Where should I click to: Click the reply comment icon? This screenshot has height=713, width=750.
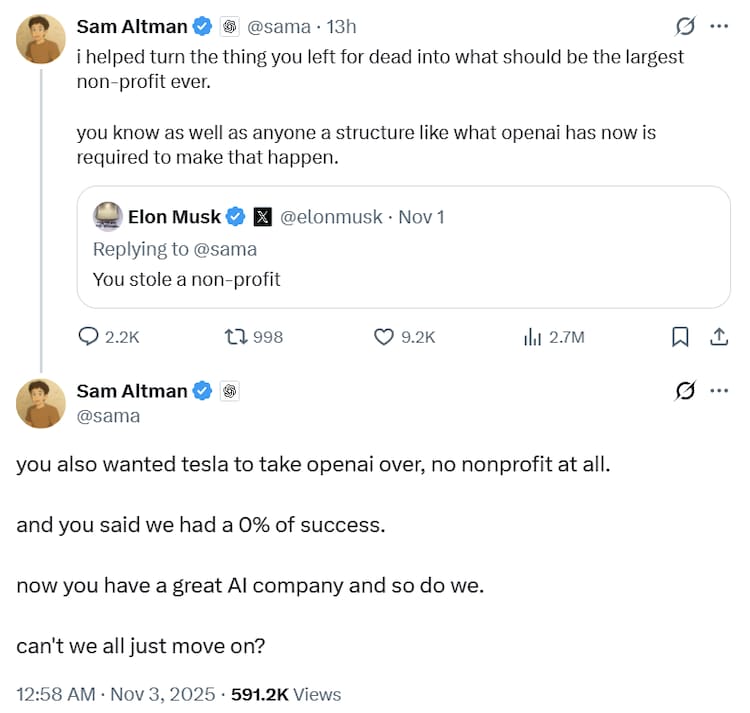pyautogui.click(x=88, y=337)
